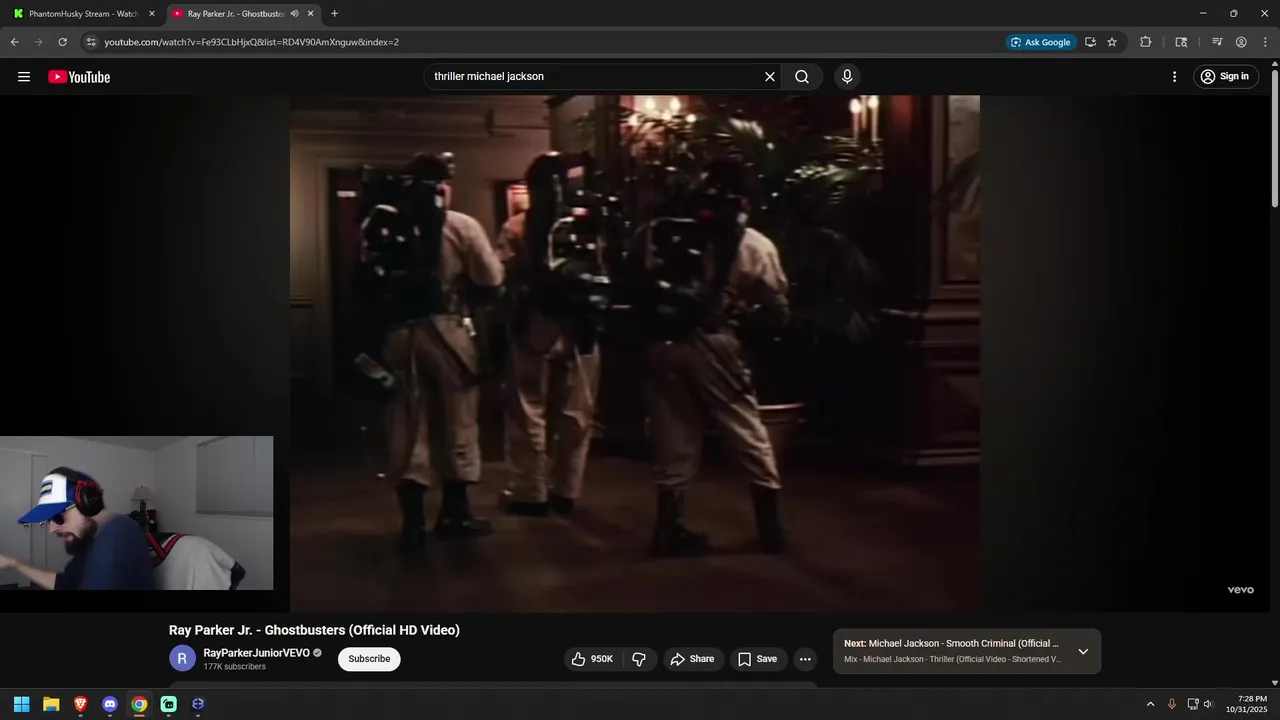Dislike the Ghostbusters video
Viewport: 1280px width, 720px height.
pos(639,659)
